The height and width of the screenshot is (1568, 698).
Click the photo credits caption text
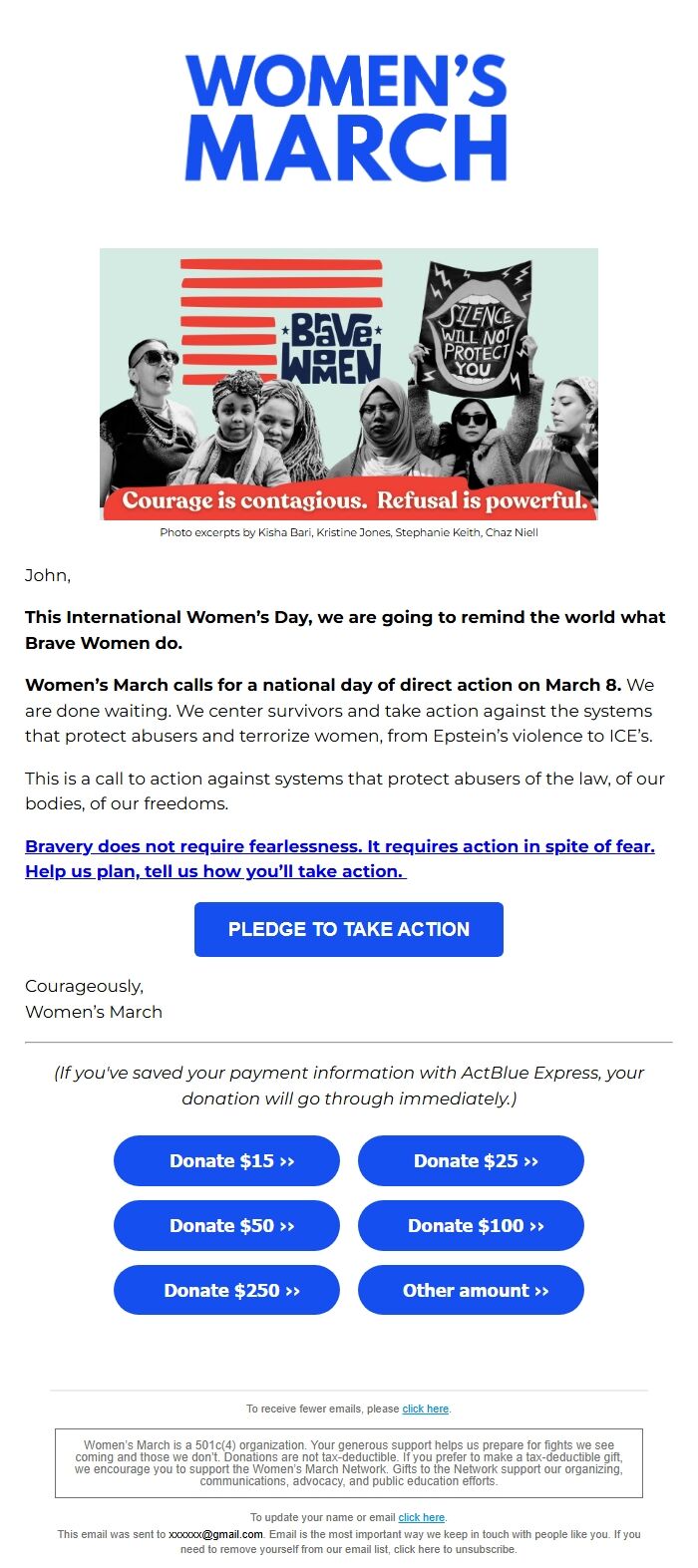click(348, 532)
